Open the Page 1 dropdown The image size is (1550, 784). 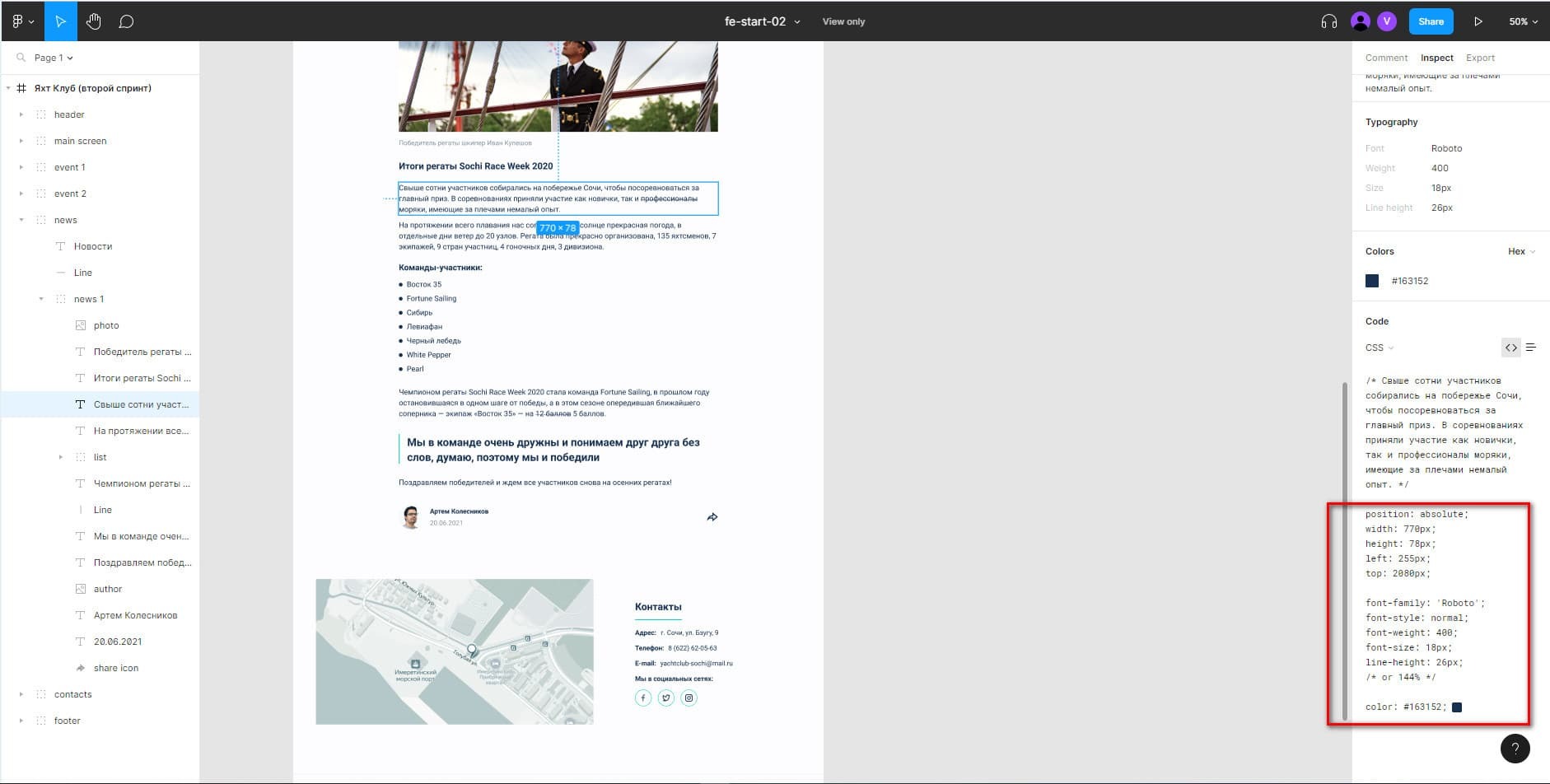coord(54,58)
